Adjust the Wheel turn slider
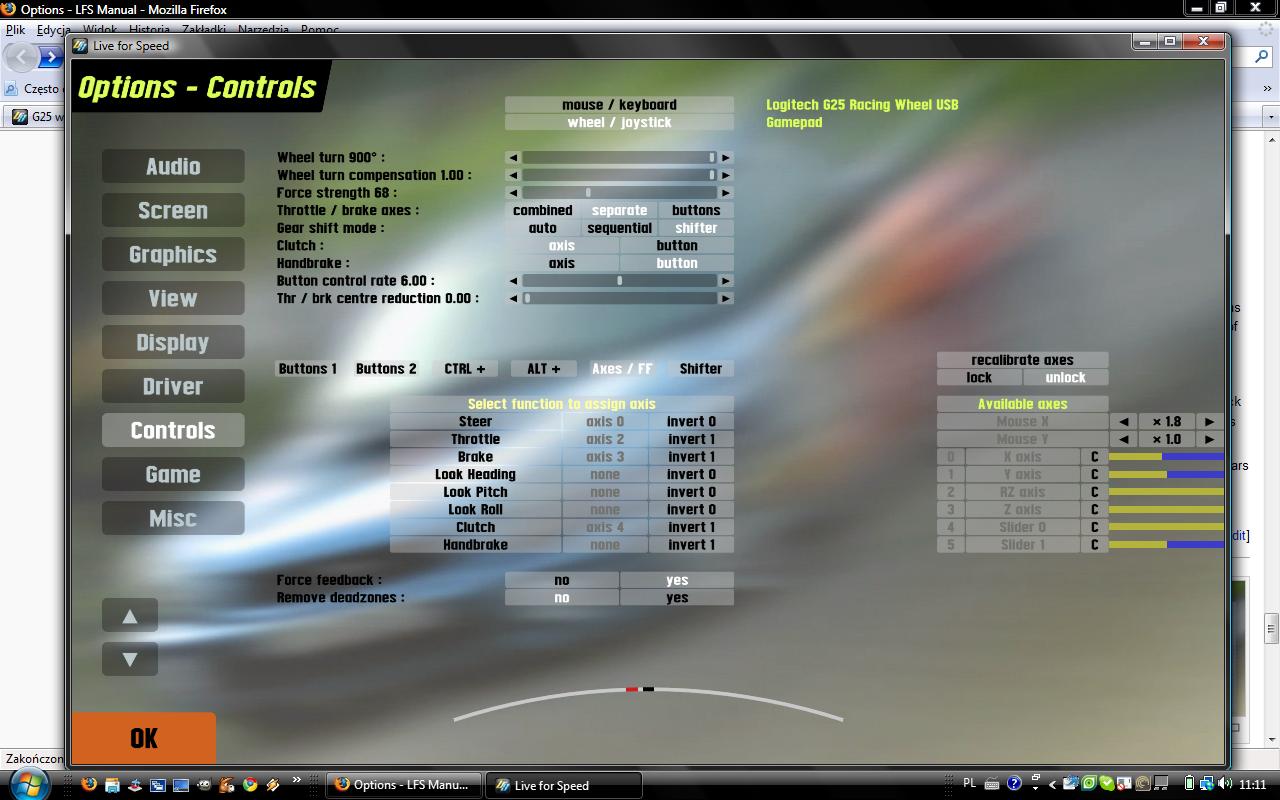Viewport: 1280px width, 800px height. pos(619,158)
